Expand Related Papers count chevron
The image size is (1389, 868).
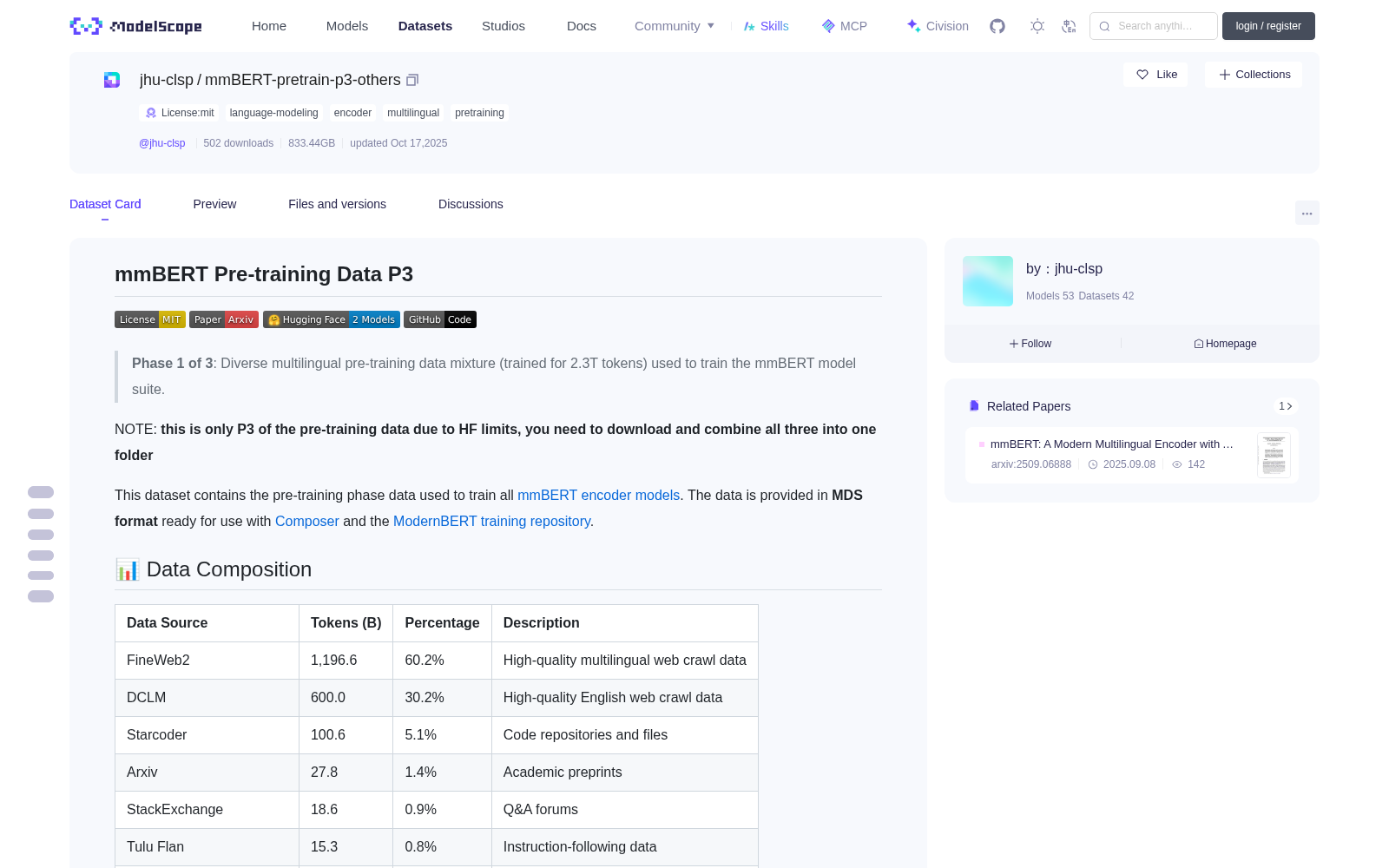pos(1286,406)
